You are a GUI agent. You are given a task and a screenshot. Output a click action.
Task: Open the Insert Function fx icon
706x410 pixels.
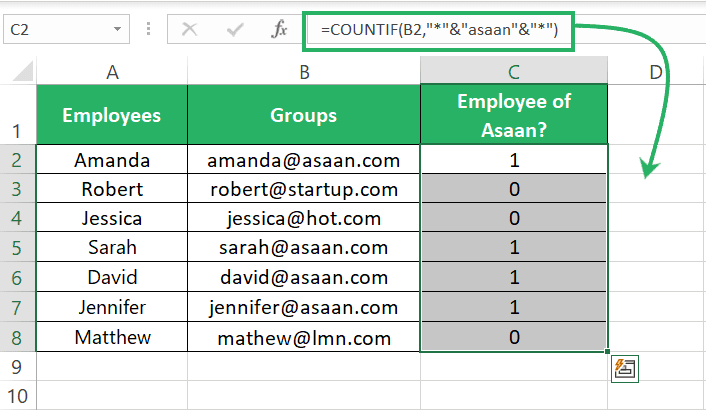pyautogui.click(x=280, y=29)
